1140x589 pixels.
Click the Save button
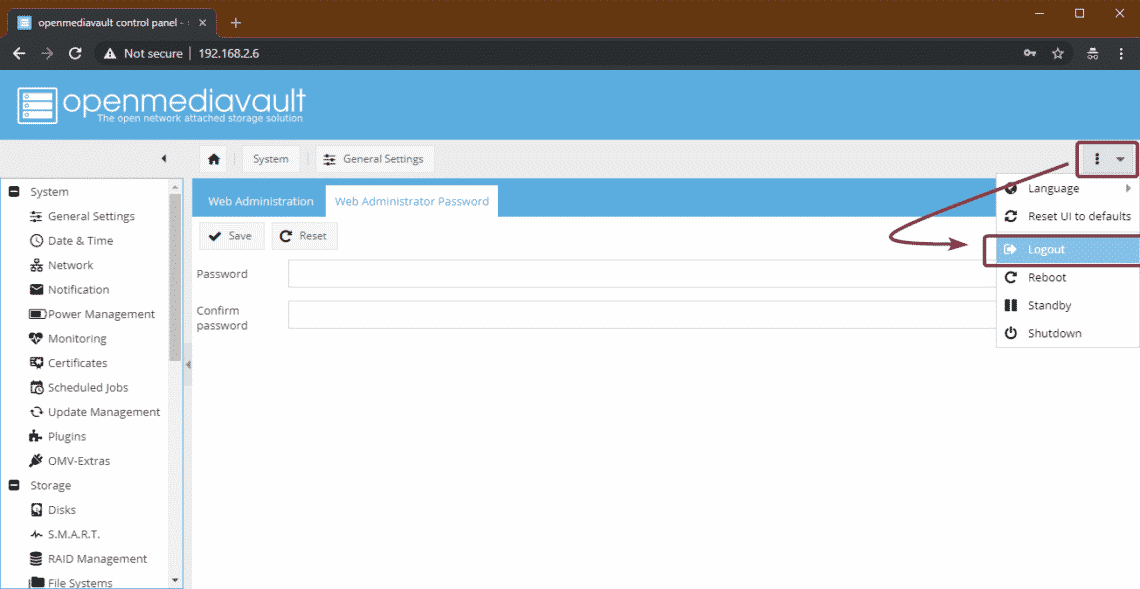coord(231,236)
